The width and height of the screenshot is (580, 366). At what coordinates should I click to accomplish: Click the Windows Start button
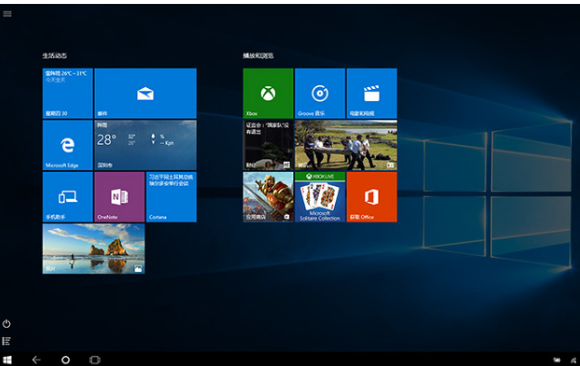pos(7,360)
